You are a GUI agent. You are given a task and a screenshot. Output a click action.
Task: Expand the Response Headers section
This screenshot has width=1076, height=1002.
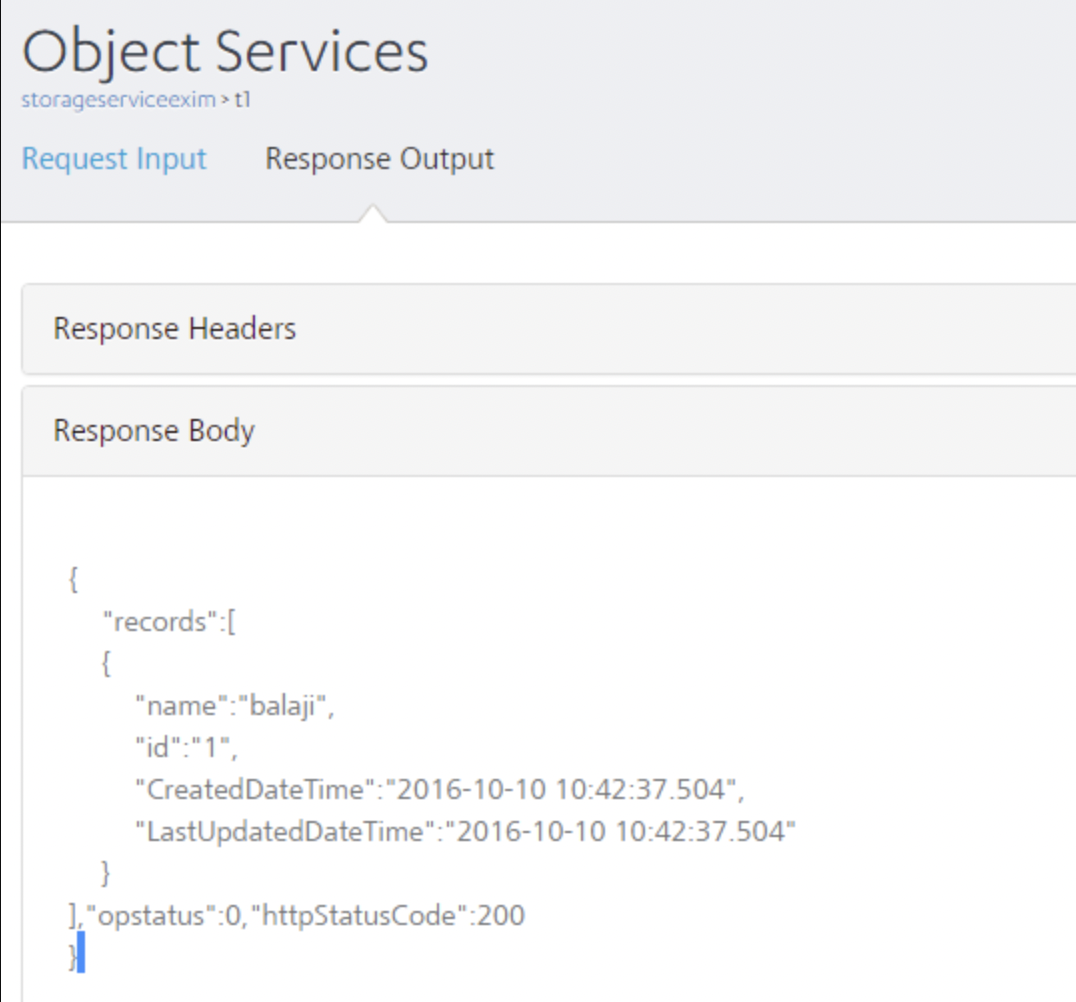[x=175, y=329]
